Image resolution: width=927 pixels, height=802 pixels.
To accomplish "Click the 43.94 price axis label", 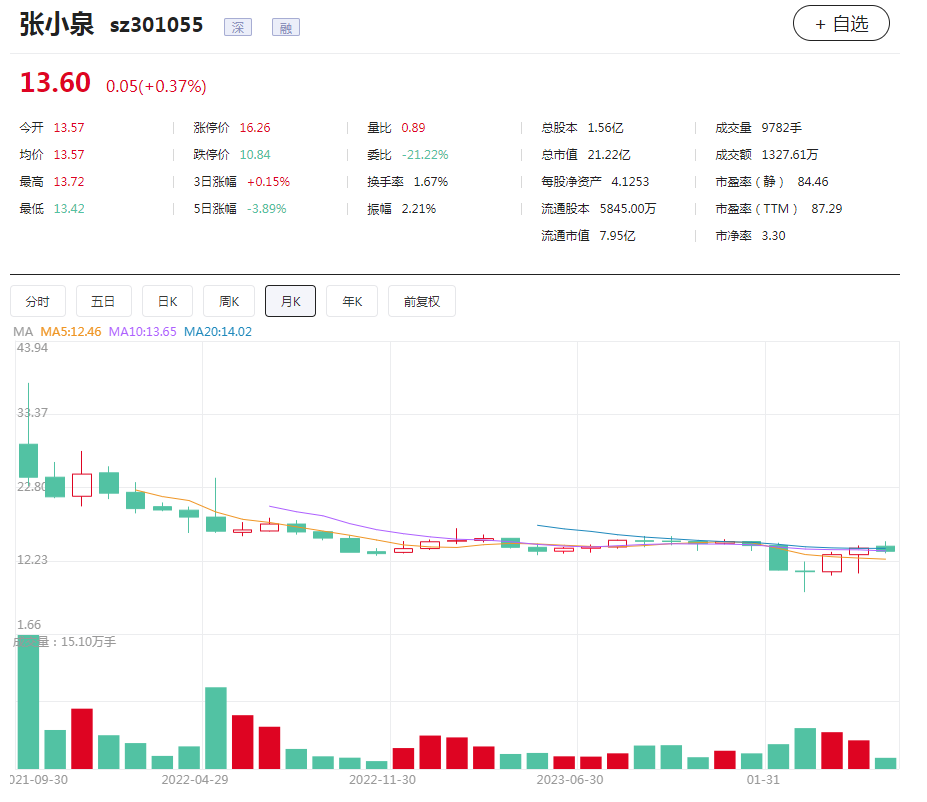I will (33, 348).
